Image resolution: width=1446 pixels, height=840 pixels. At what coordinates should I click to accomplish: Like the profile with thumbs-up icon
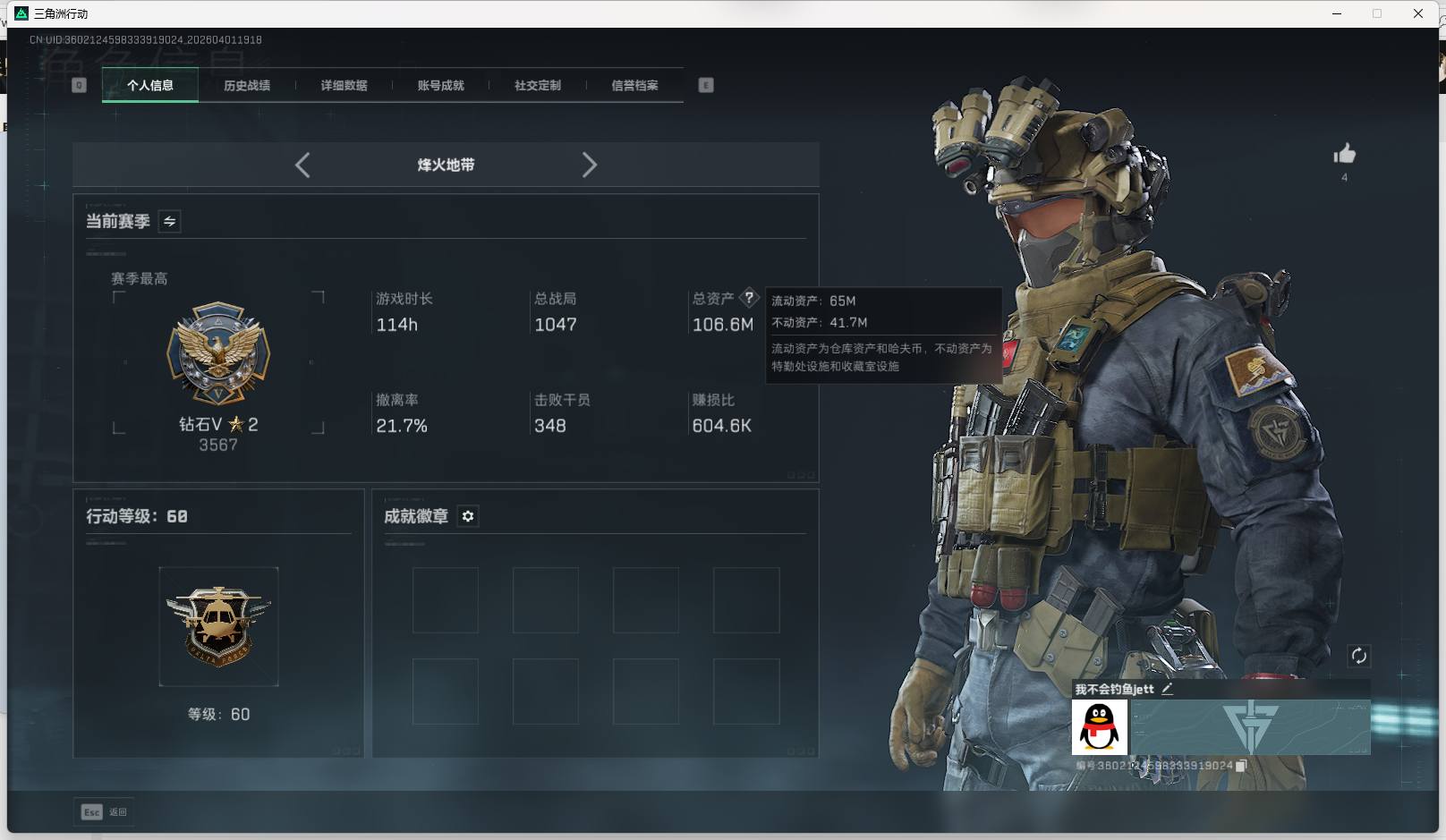pyautogui.click(x=1344, y=154)
